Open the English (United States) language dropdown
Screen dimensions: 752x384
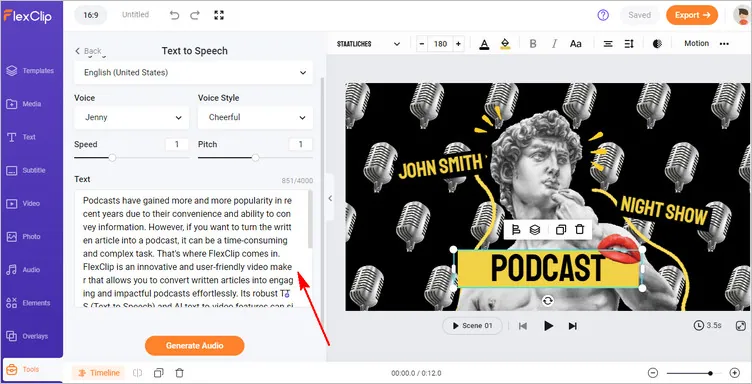(193, 73)
